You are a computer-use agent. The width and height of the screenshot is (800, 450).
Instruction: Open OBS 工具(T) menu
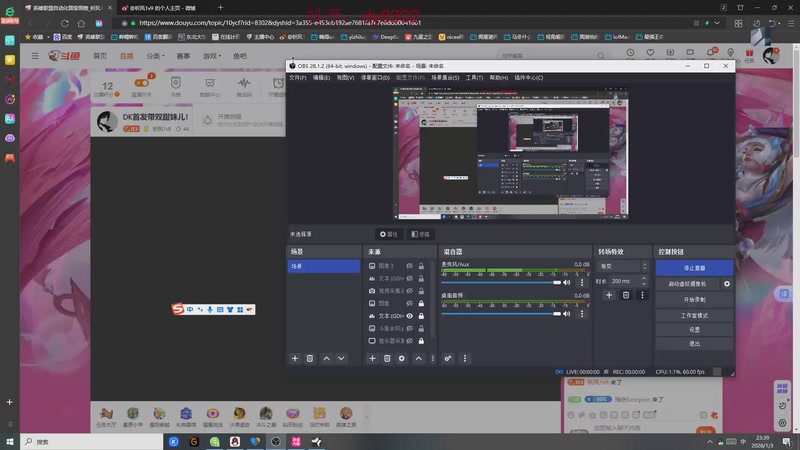[474, 78]
